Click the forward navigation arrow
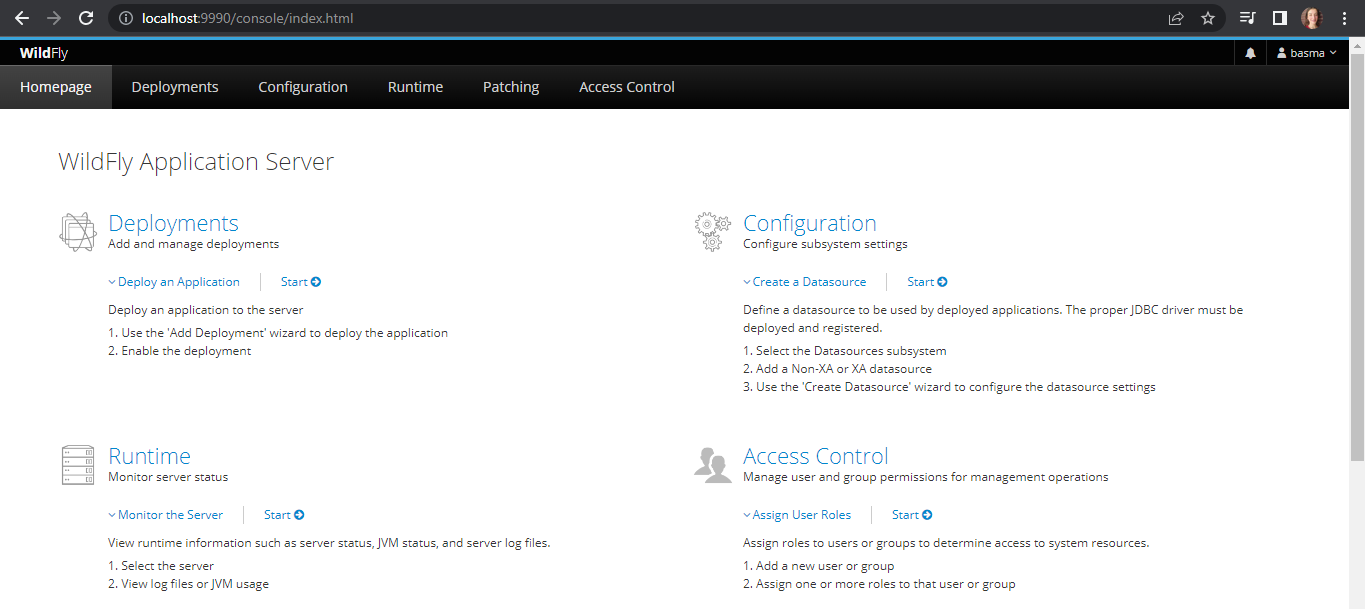The width and height of the screenshot is (1365, 609). point(54,18)
